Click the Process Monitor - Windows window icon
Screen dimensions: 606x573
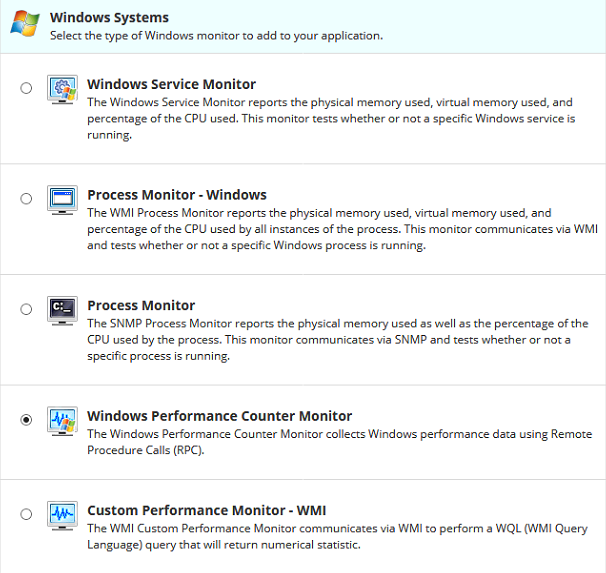pyautogui.click(x=62, y=200)
